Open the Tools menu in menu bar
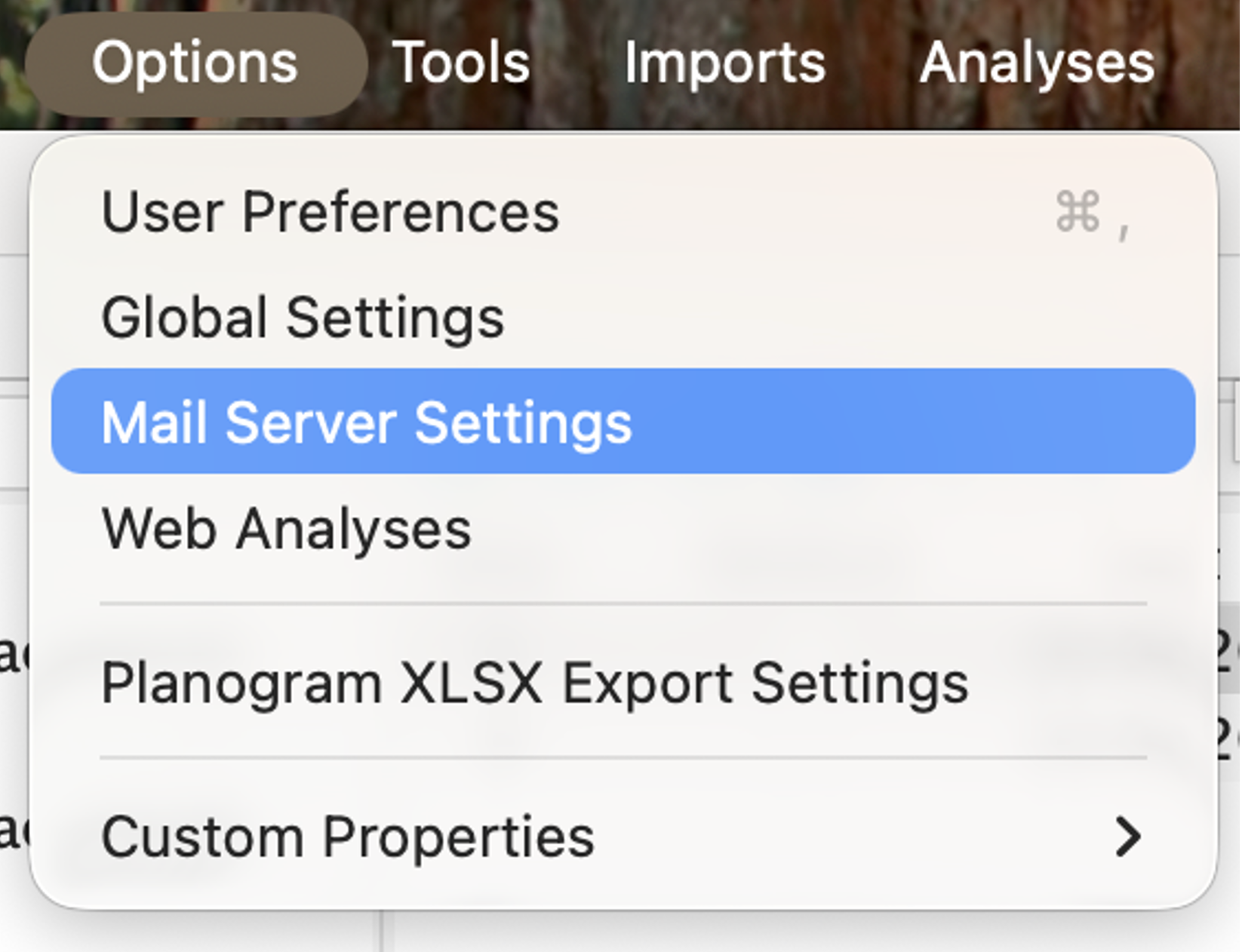Screen dimensions: 1242x952 point(461,63)
